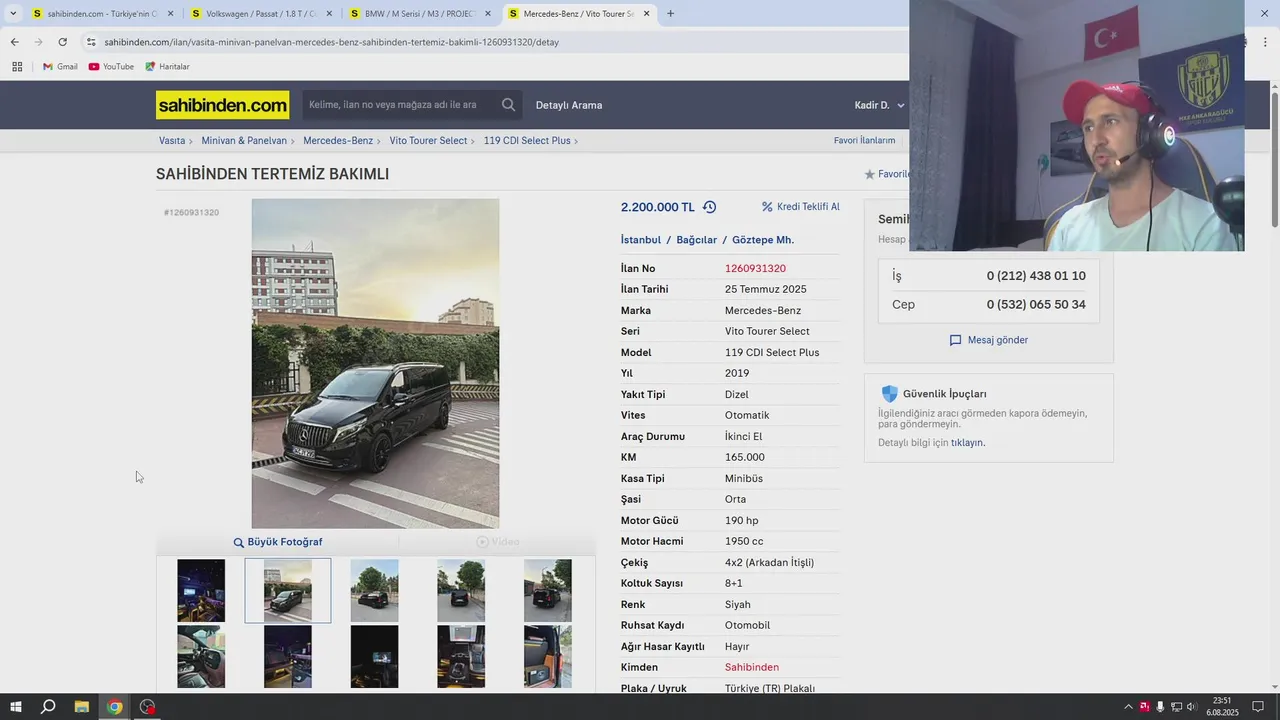1280x720 pixels.
Task: Reload the page with refresh icon
Action: [x=62, y=42]
